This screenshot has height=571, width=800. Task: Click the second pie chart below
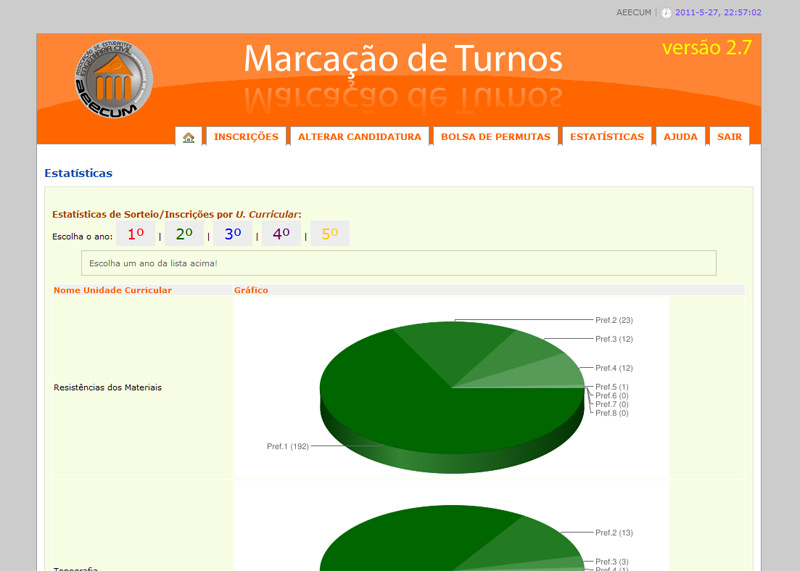point(452,538)
